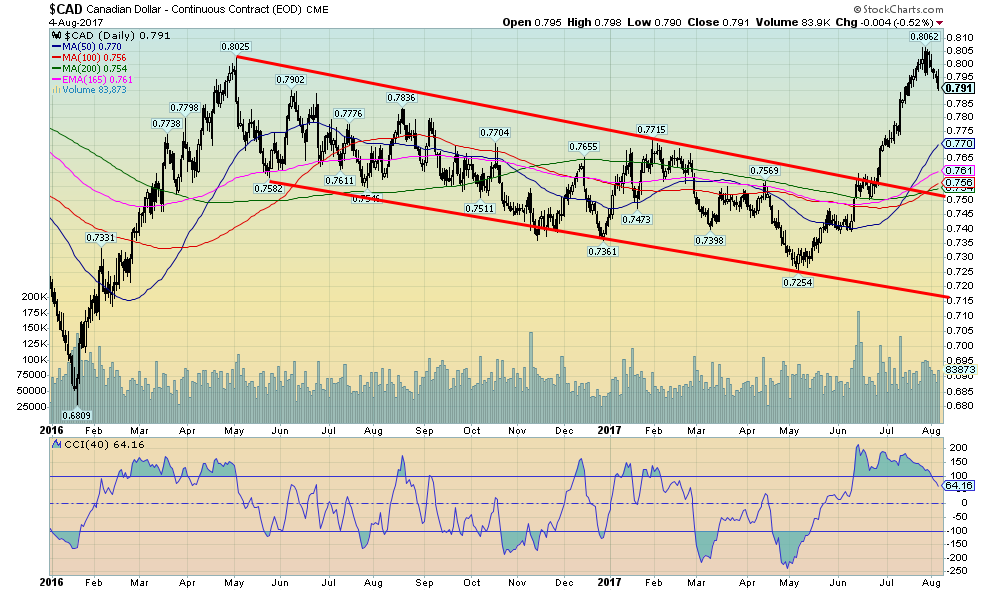The image size is (990, 591).
Task: Select the 0.7361 price annotation
Action: (600, 252)
